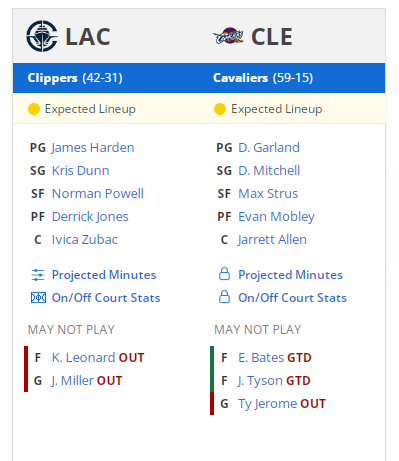Select Norman Powell in the Clippers lineup
The image size is (399, 461).
pyautogui.click(x=98, y=194)
